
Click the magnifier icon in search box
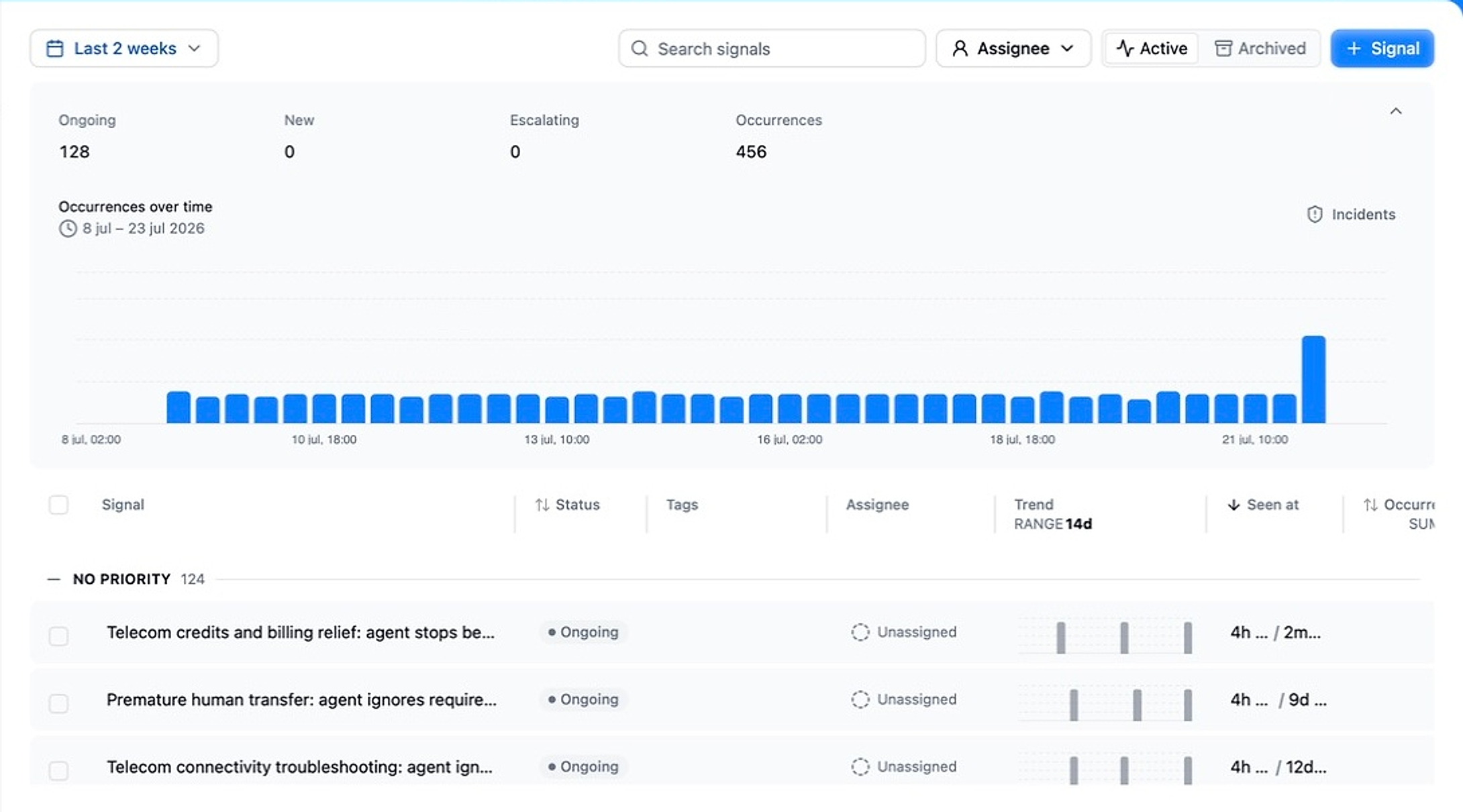tap(640, 48)
